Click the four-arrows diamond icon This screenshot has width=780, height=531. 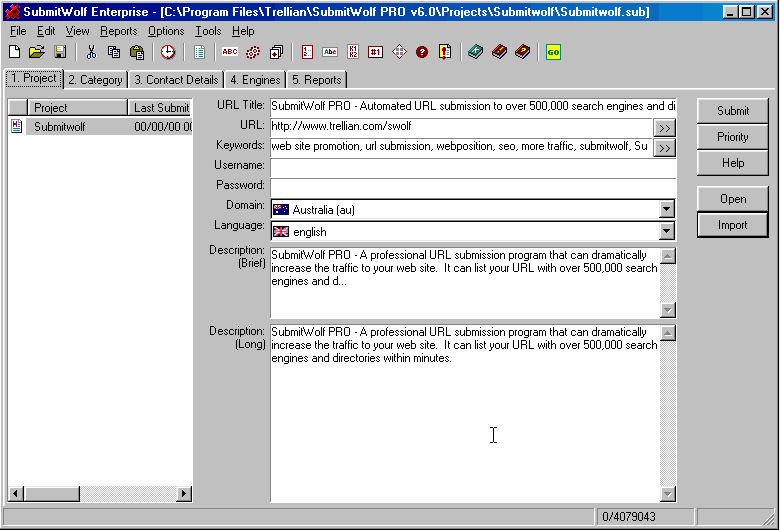click(x=399, y=52)
